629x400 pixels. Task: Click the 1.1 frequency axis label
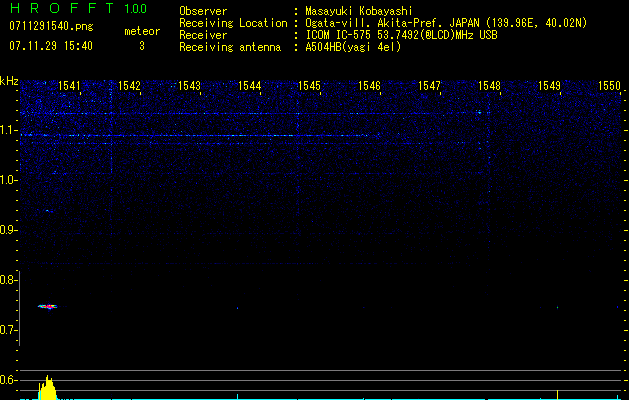[8, 130]
